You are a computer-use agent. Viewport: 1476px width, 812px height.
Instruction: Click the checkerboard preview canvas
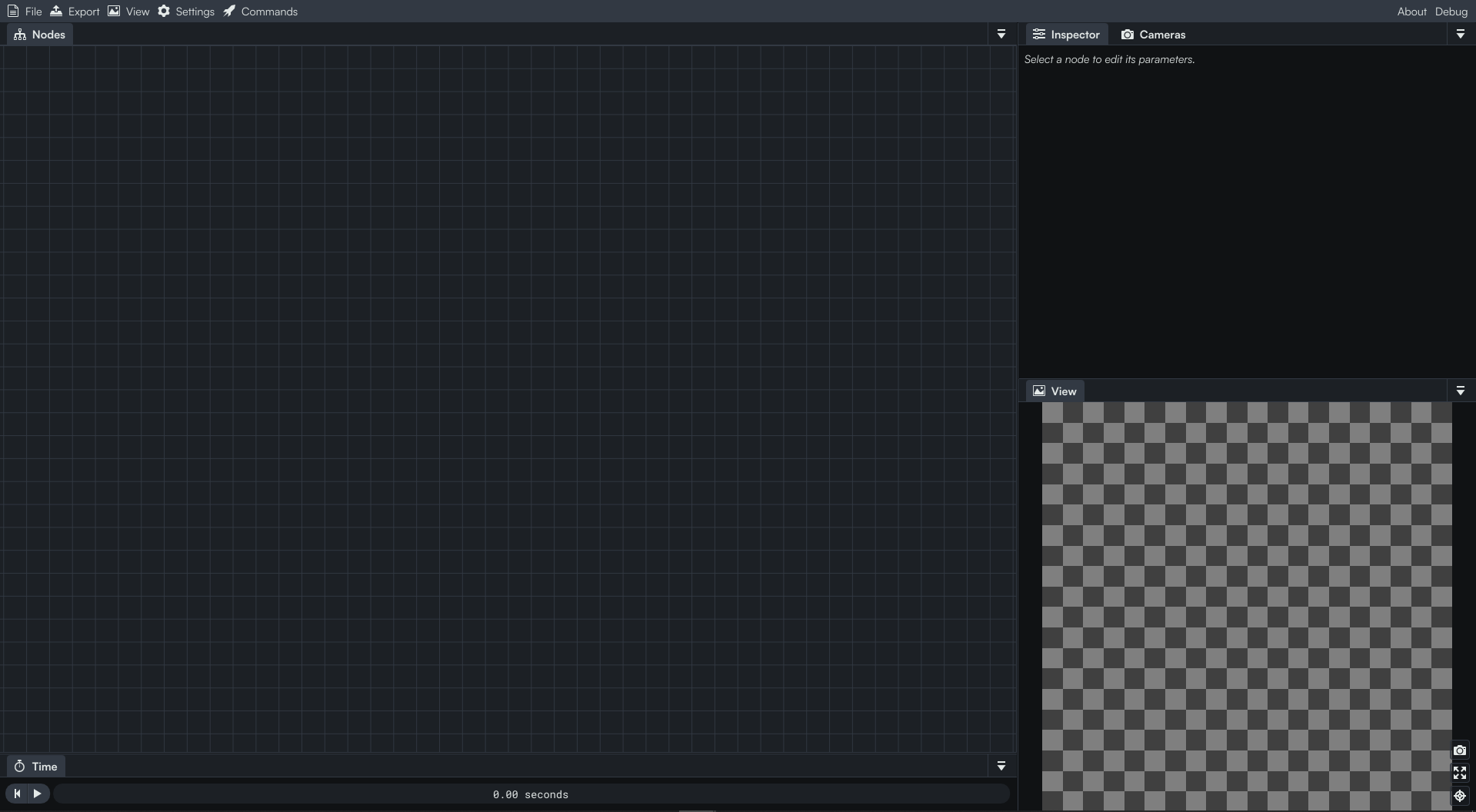1247,606
